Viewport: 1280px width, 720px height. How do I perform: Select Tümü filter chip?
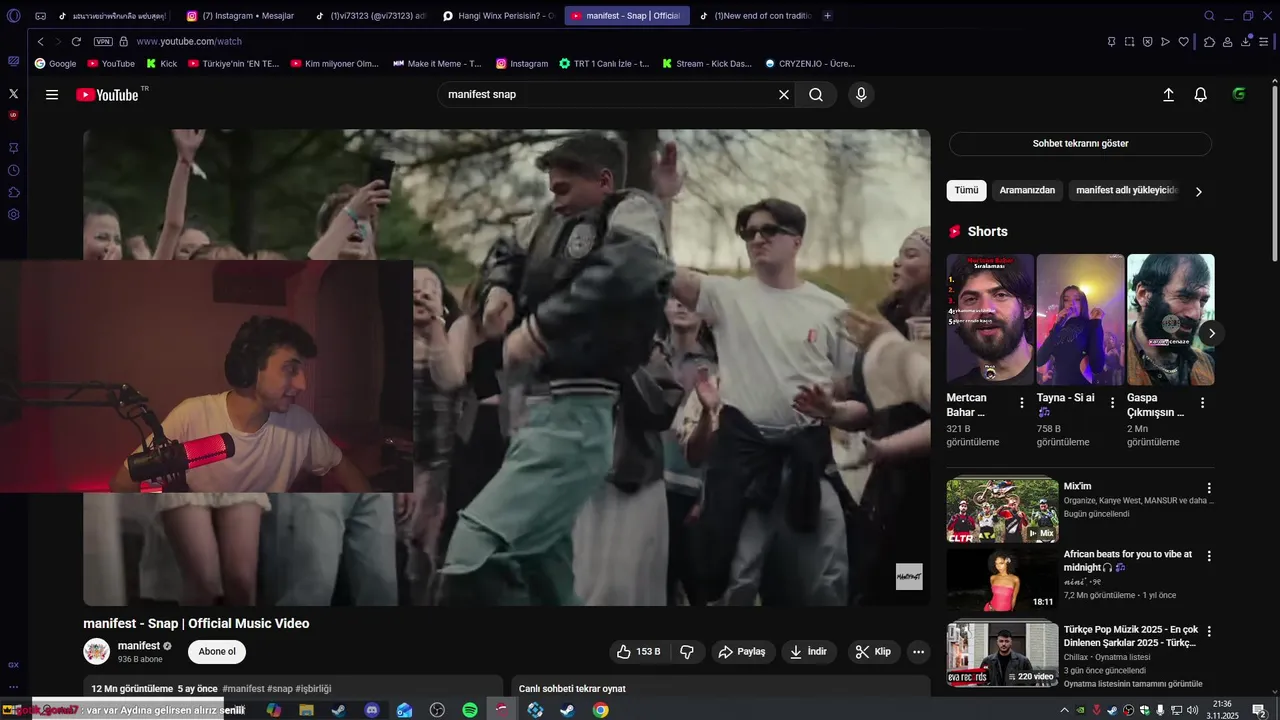click(966, 190)
